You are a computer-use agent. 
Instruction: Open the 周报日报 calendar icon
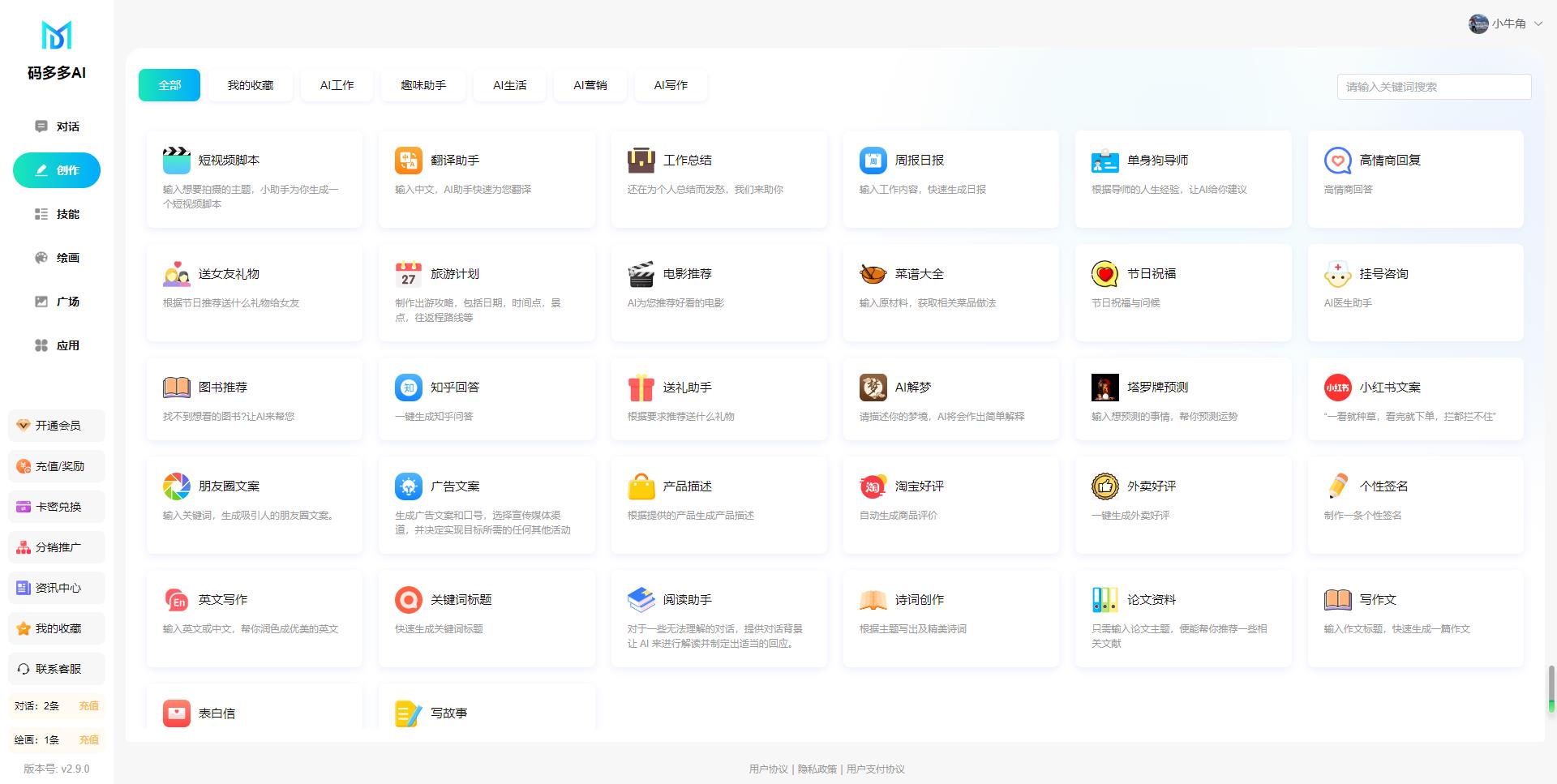[873, 161]
